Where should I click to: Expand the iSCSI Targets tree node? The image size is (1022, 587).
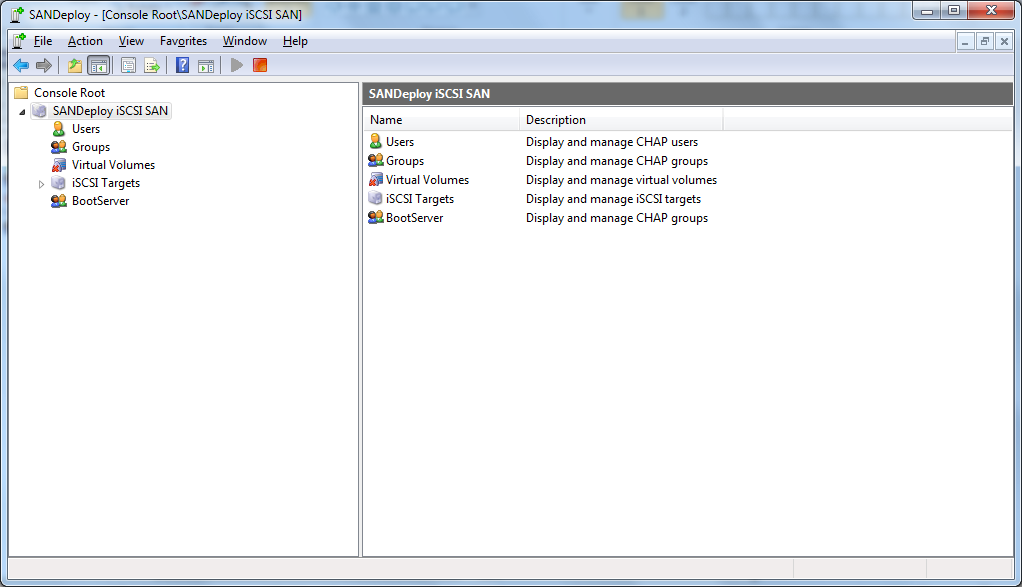click(41, 184)
